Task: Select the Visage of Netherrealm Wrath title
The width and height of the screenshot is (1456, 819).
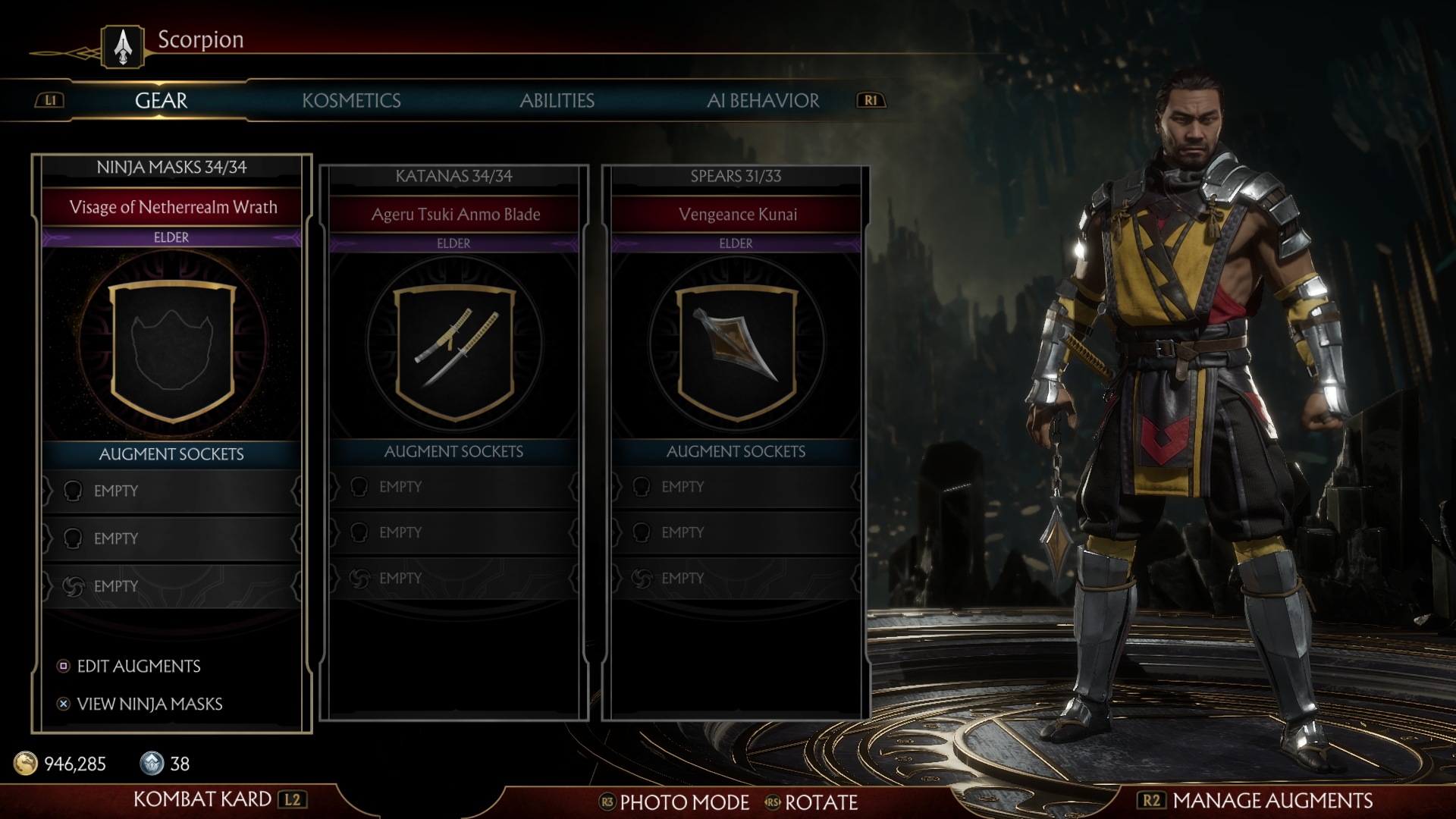Action: [x=173, y=207]
